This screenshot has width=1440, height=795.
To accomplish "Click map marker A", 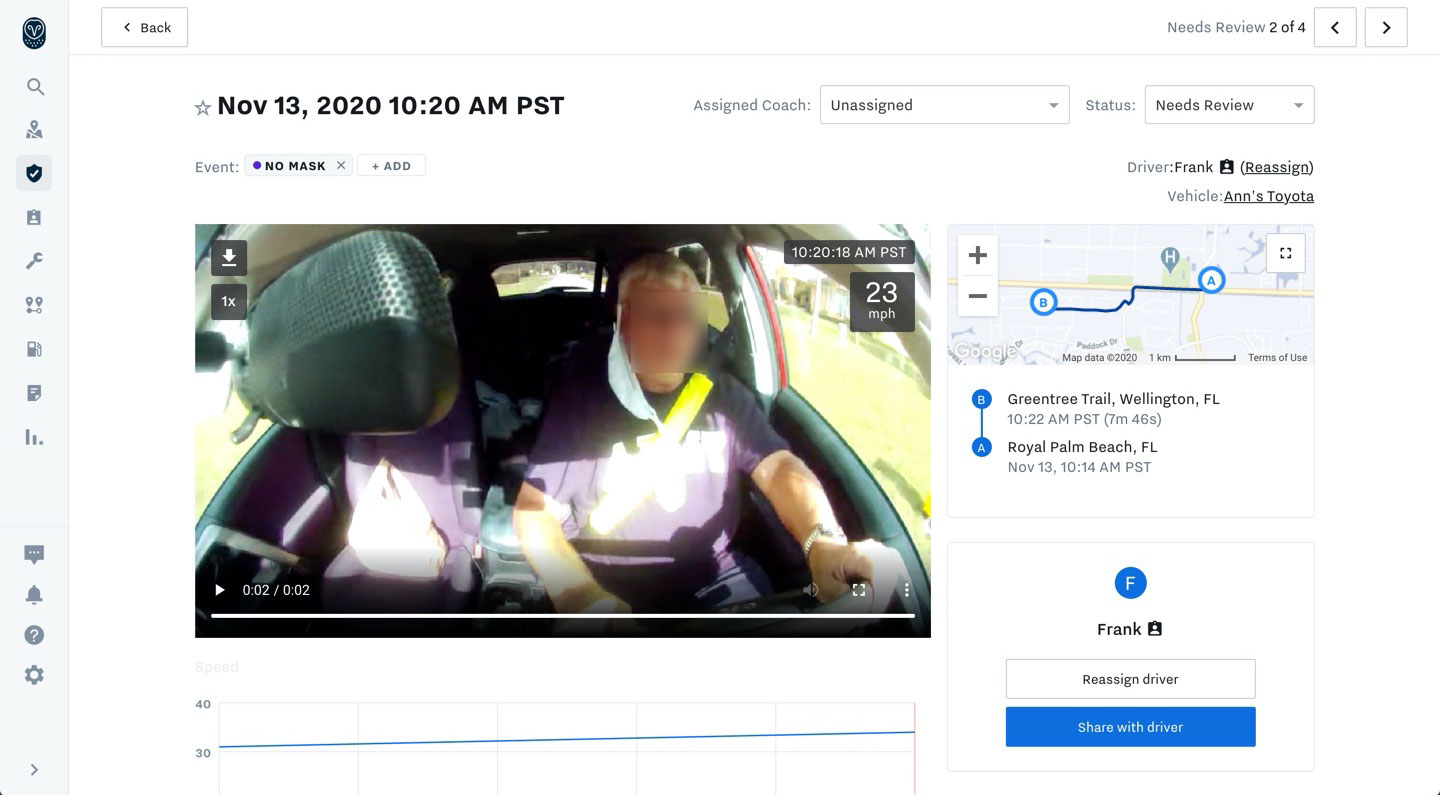I will pos(1211,280).
